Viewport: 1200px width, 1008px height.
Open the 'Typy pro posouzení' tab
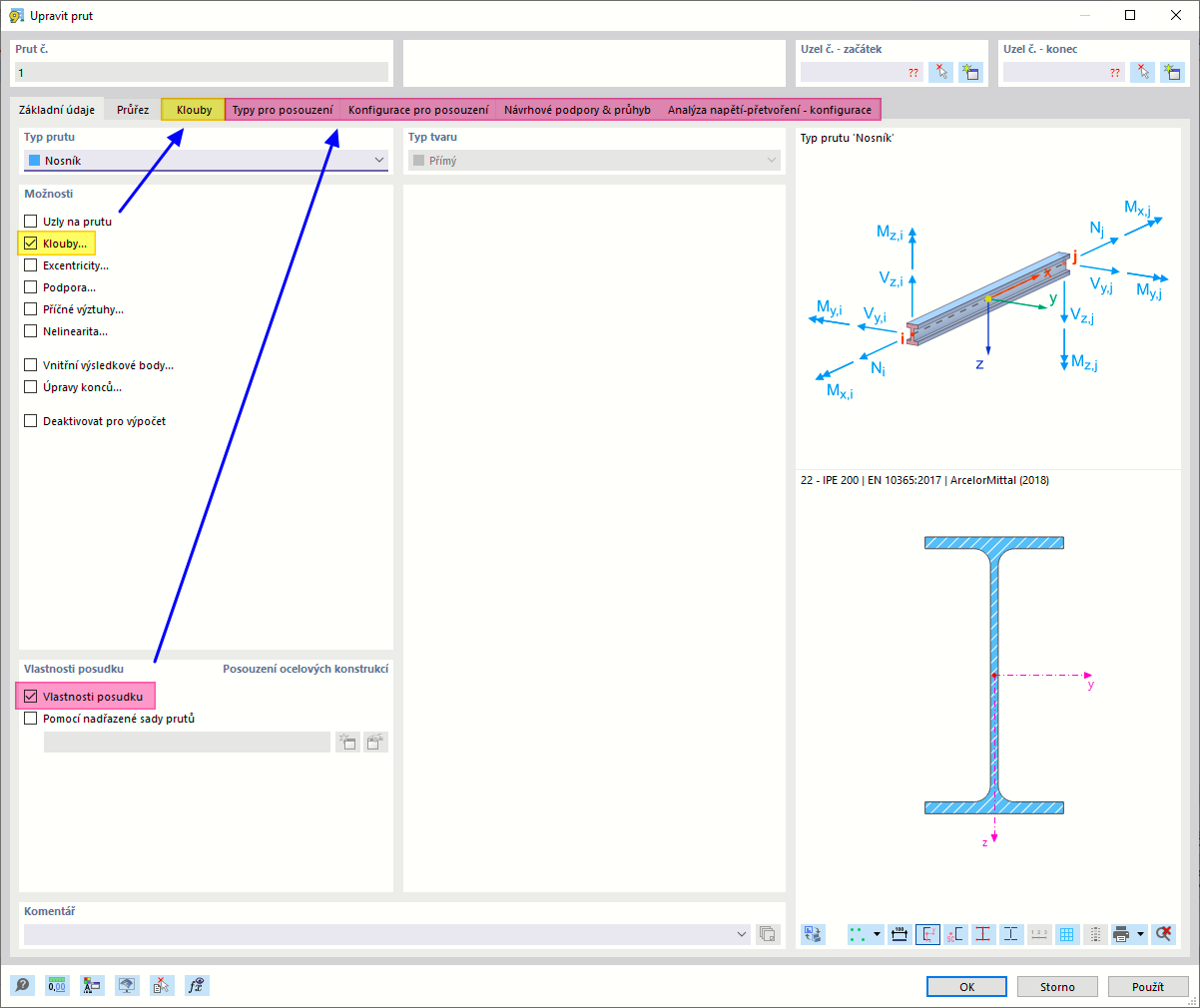click(x=283, y=110)
